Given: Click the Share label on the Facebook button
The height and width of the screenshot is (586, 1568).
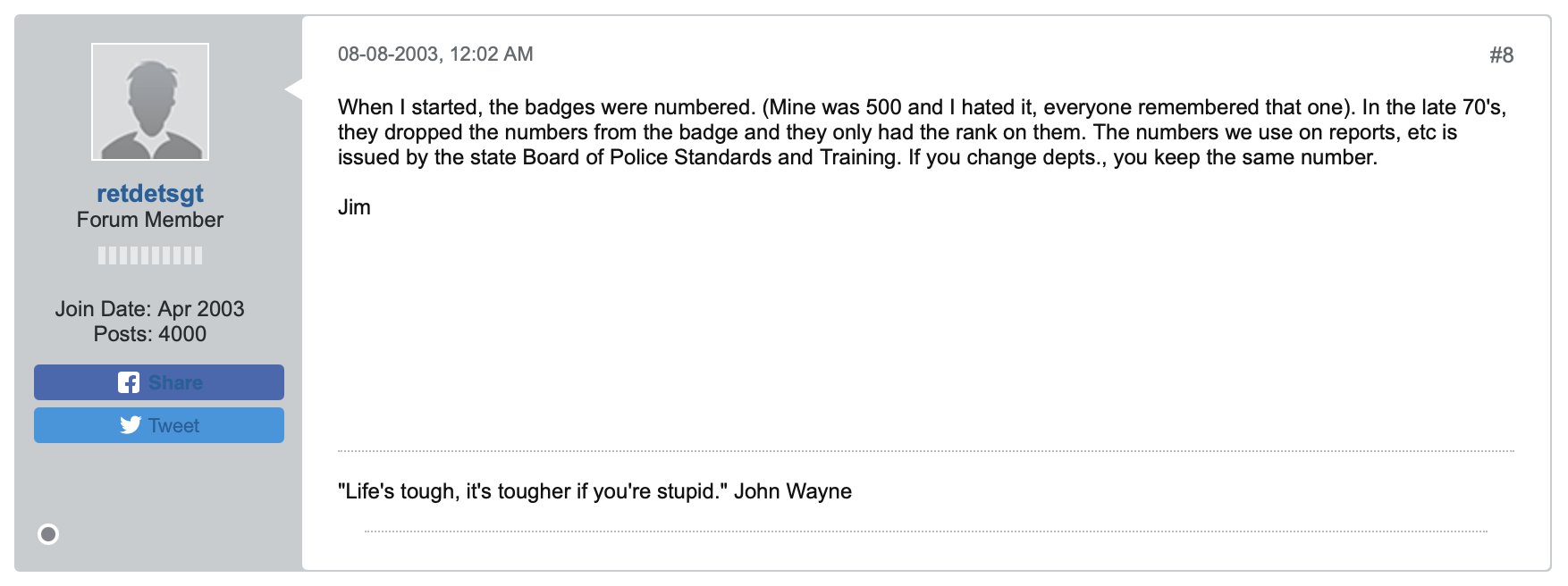Looking at the screenshot, I should click(x=175, y=382).
